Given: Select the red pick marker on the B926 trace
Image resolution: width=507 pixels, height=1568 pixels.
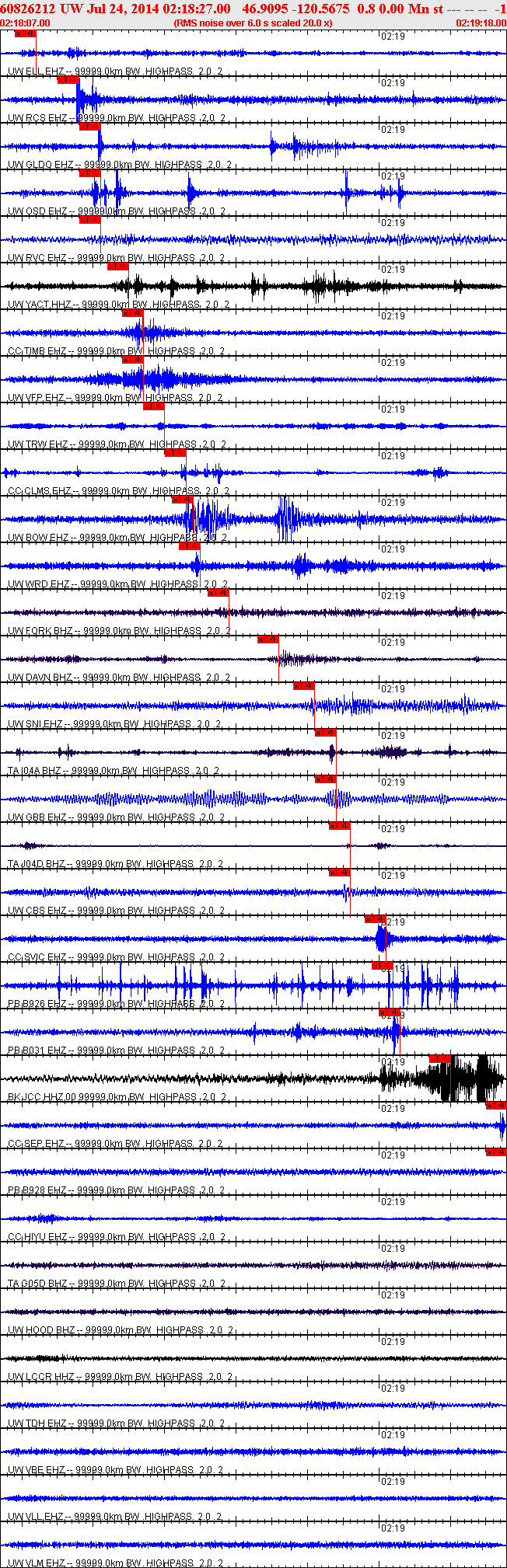Looking at the screenshot, I should 382,966.
